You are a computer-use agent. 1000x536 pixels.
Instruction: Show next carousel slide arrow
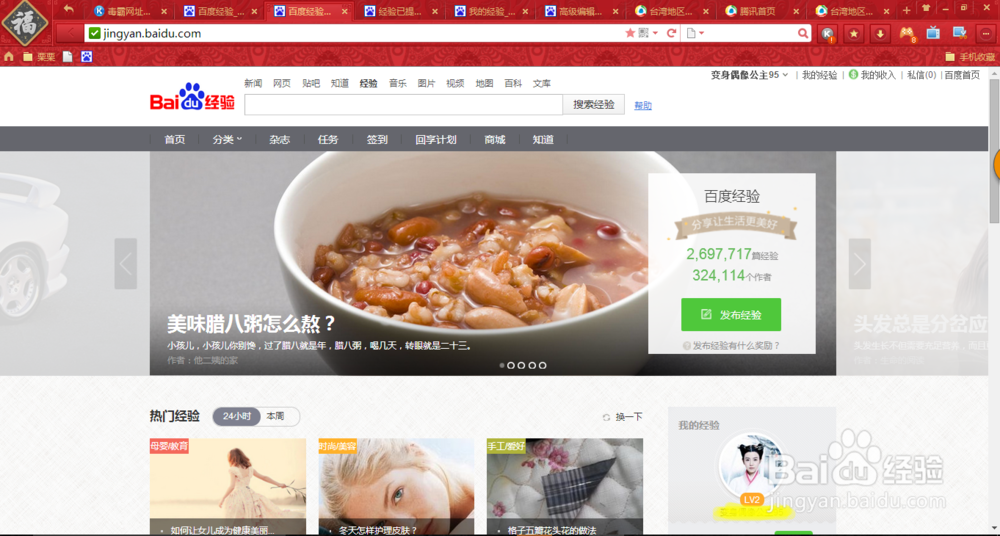[x=860, y=264]
